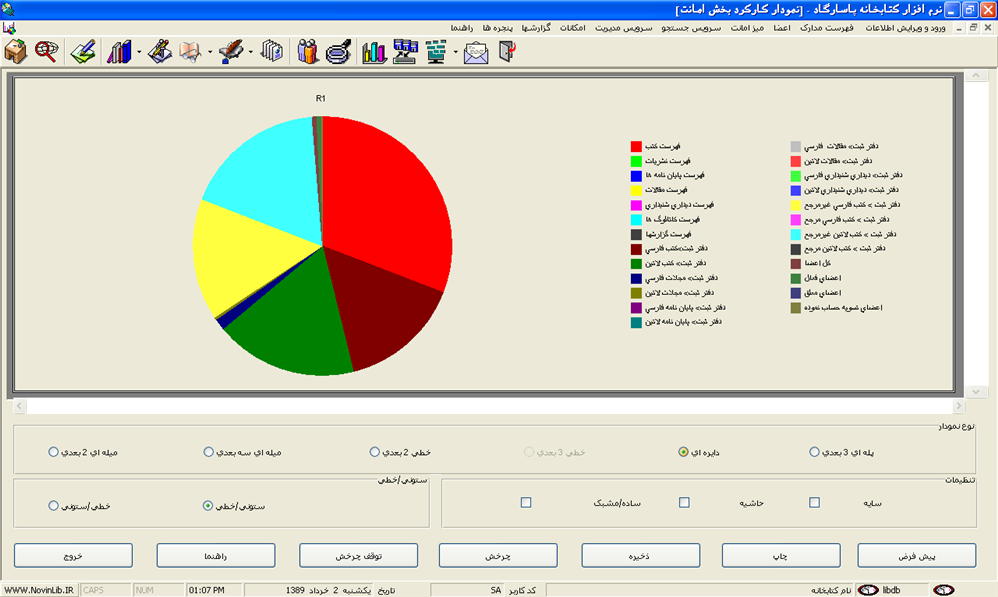The image size is (998, 597).
Task: Click the members (people) toolbar icon
Action: point(308,51)
